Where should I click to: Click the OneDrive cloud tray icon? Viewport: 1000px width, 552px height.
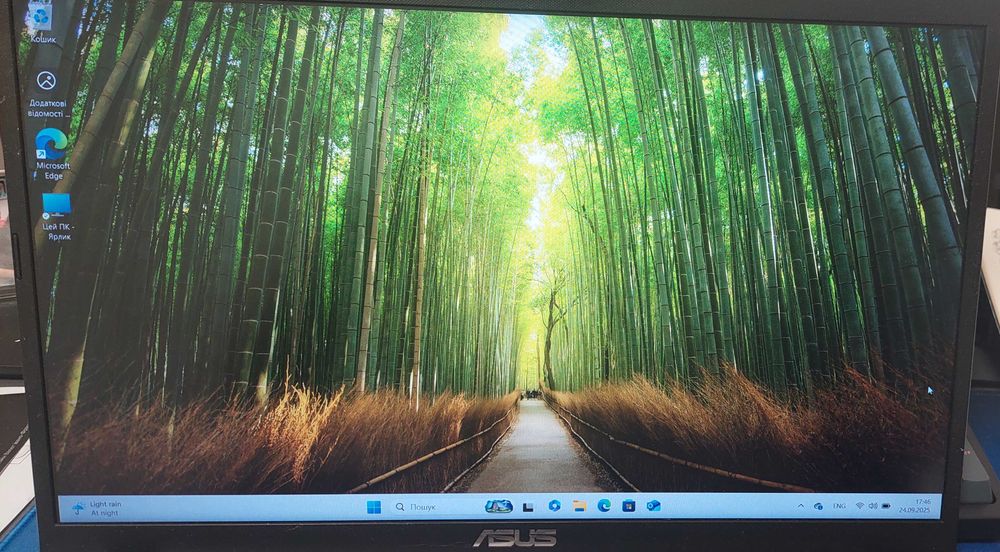(818, 506)
